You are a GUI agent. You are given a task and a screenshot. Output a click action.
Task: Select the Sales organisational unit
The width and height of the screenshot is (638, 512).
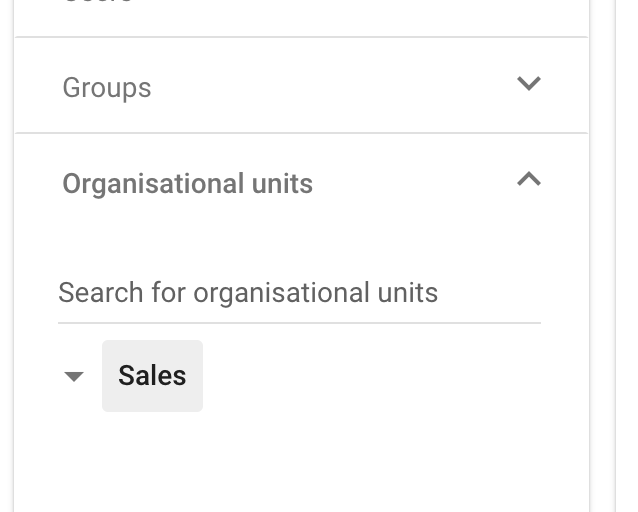pyautogui.click(x=152, y=376)
